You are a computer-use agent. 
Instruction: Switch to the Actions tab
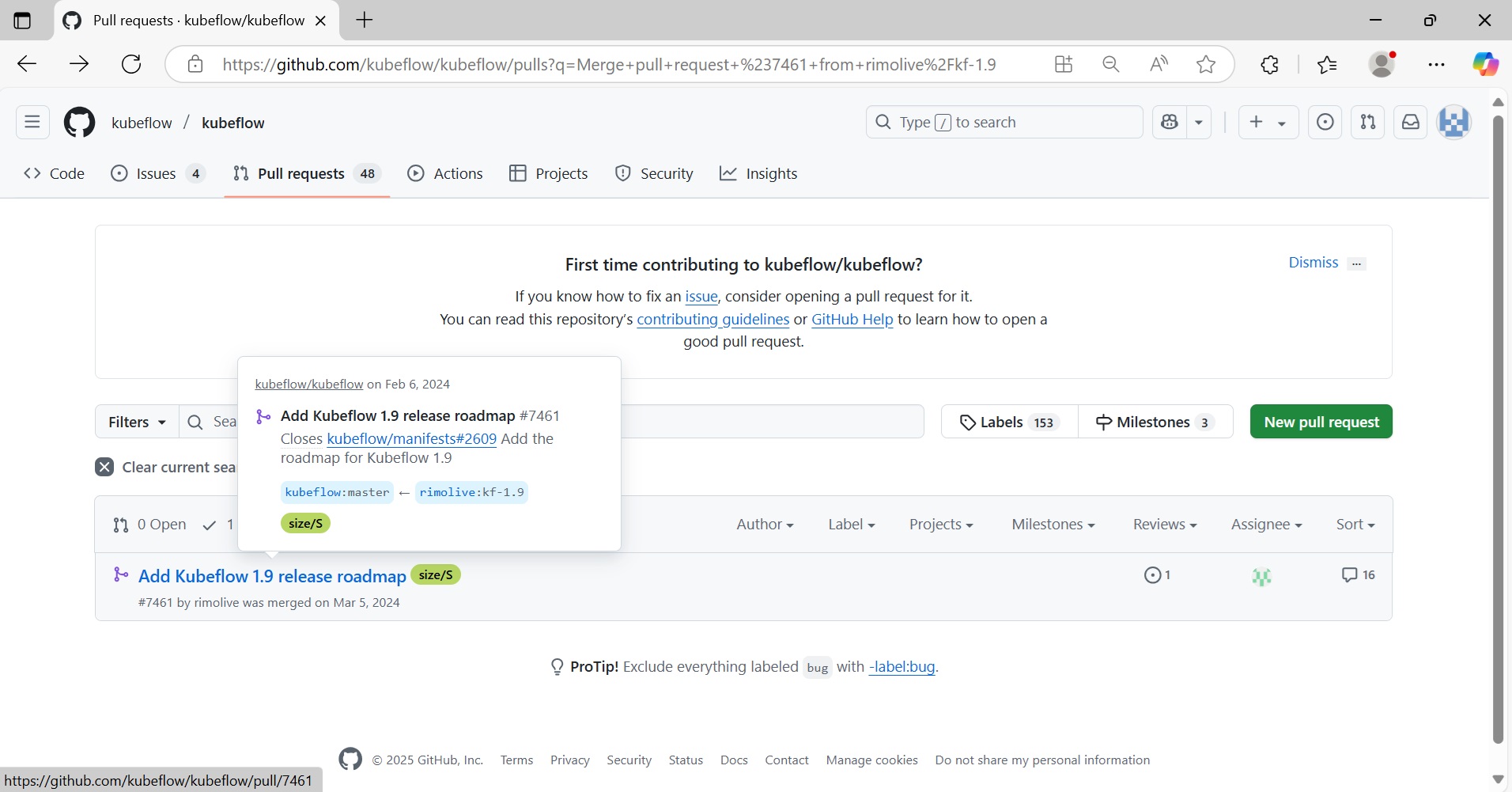pos(445,173)
